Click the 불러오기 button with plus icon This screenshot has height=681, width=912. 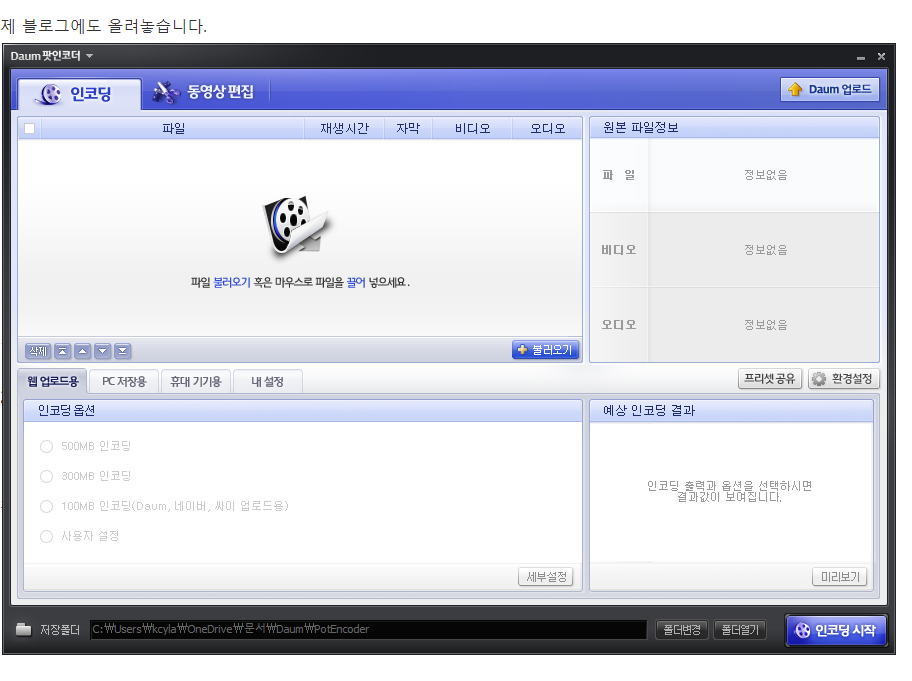point(545,350)
